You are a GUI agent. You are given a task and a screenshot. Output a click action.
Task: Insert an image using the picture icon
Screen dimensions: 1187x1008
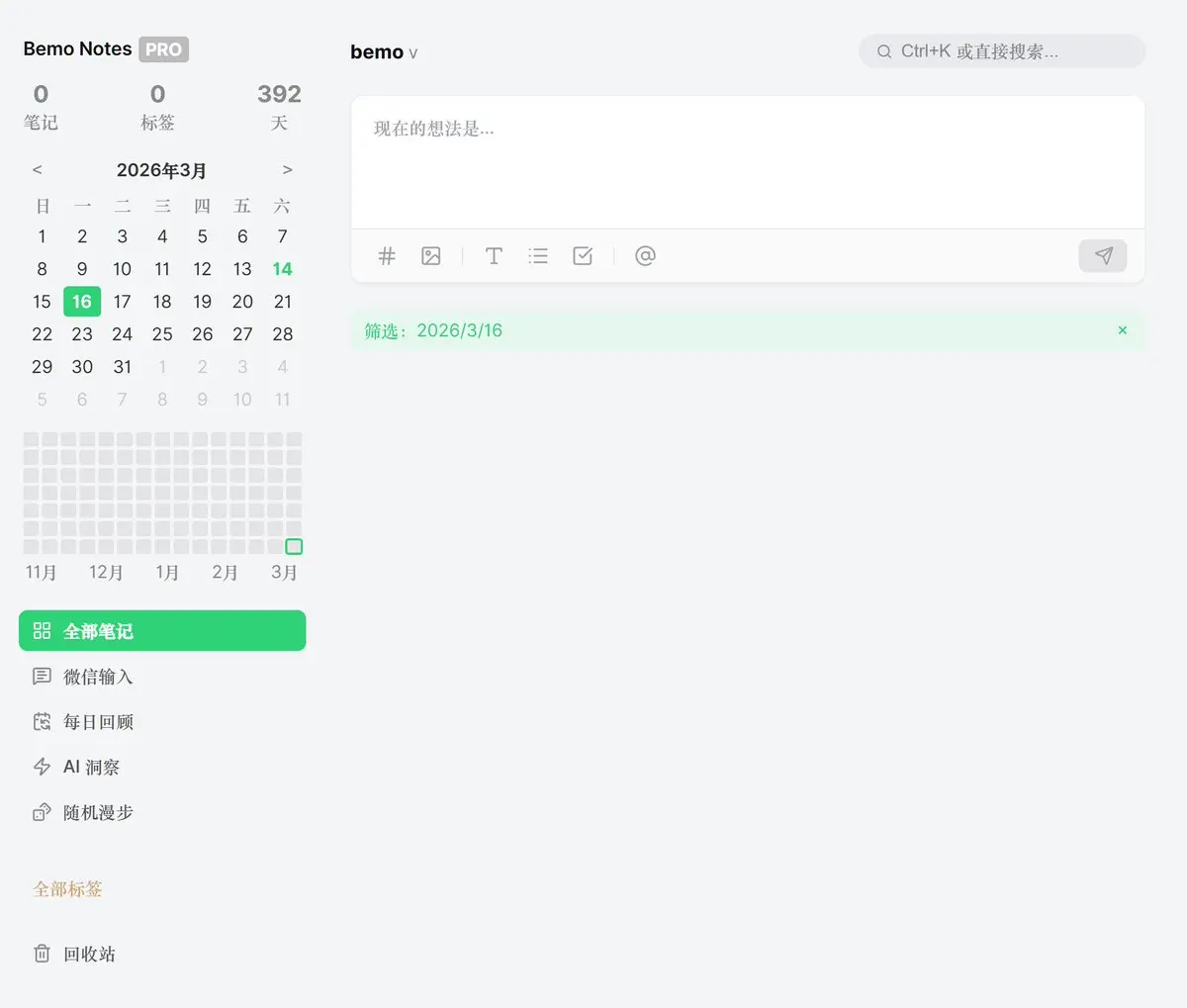click(431, 256)
